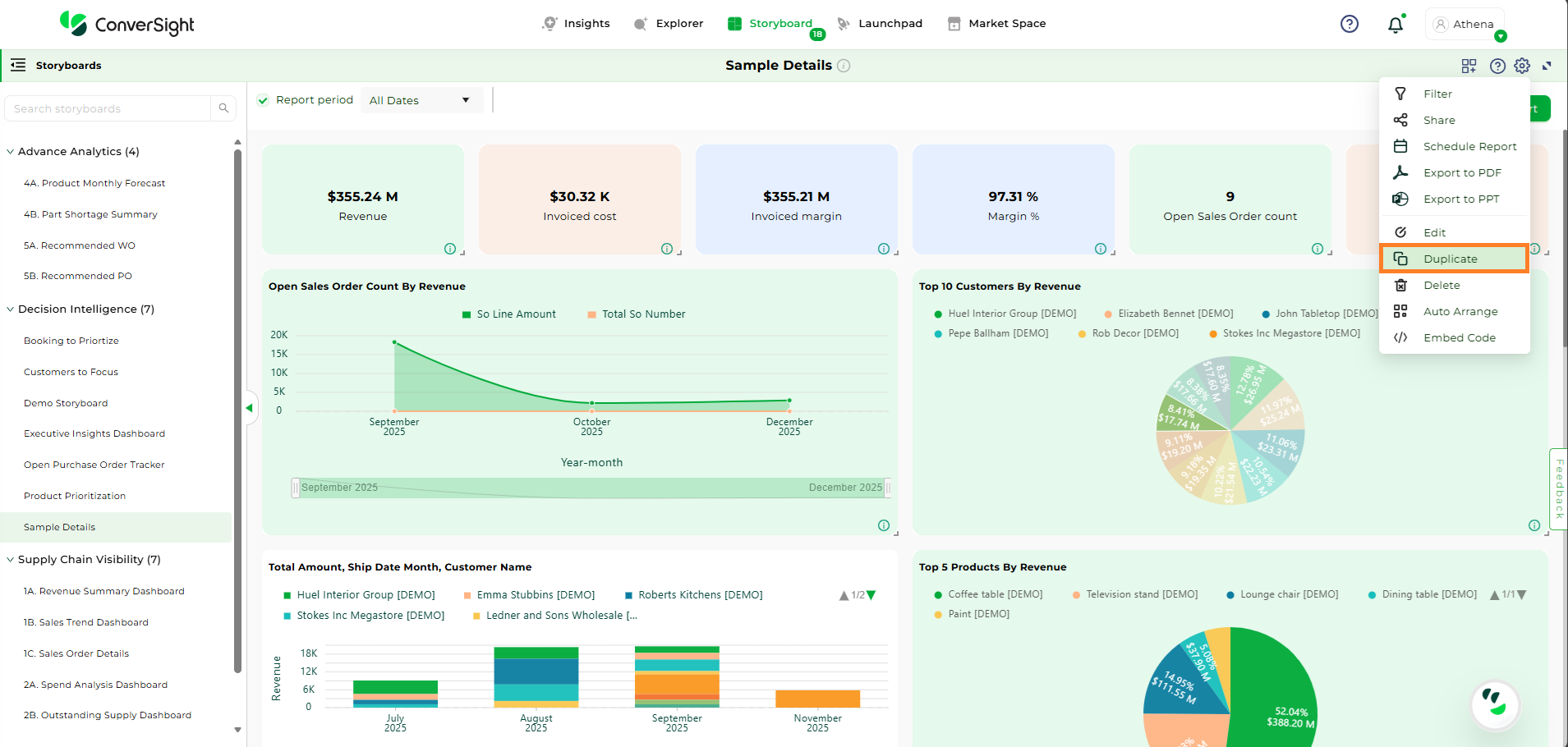Toggle the Storyboards sidebar menu icon
This screenshot has width=1568, height=747.
point(18,65)
